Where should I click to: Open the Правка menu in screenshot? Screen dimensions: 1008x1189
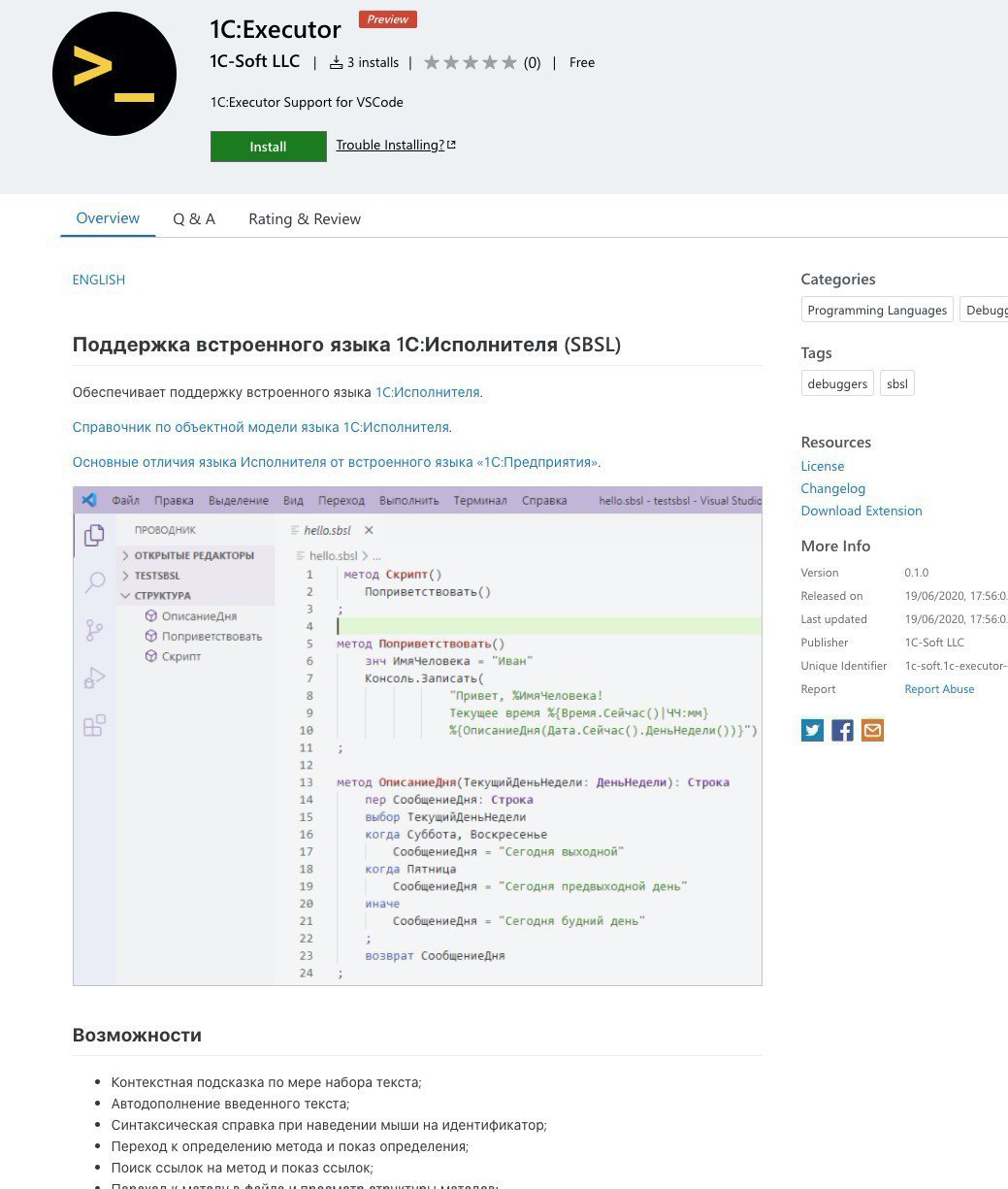pyautogui.click(x=174, y=501)
